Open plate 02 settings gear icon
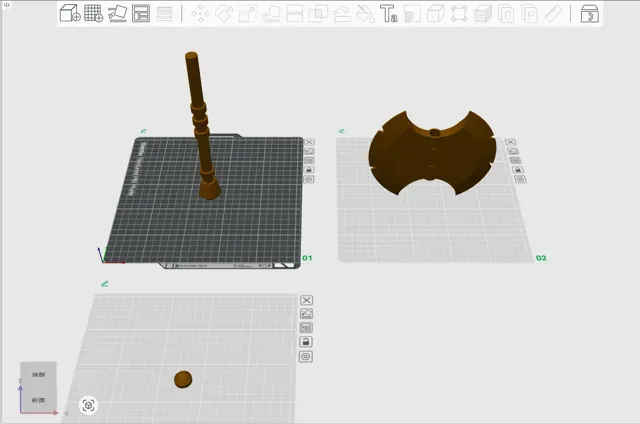640x424 pixels. [x=520, y=180]
